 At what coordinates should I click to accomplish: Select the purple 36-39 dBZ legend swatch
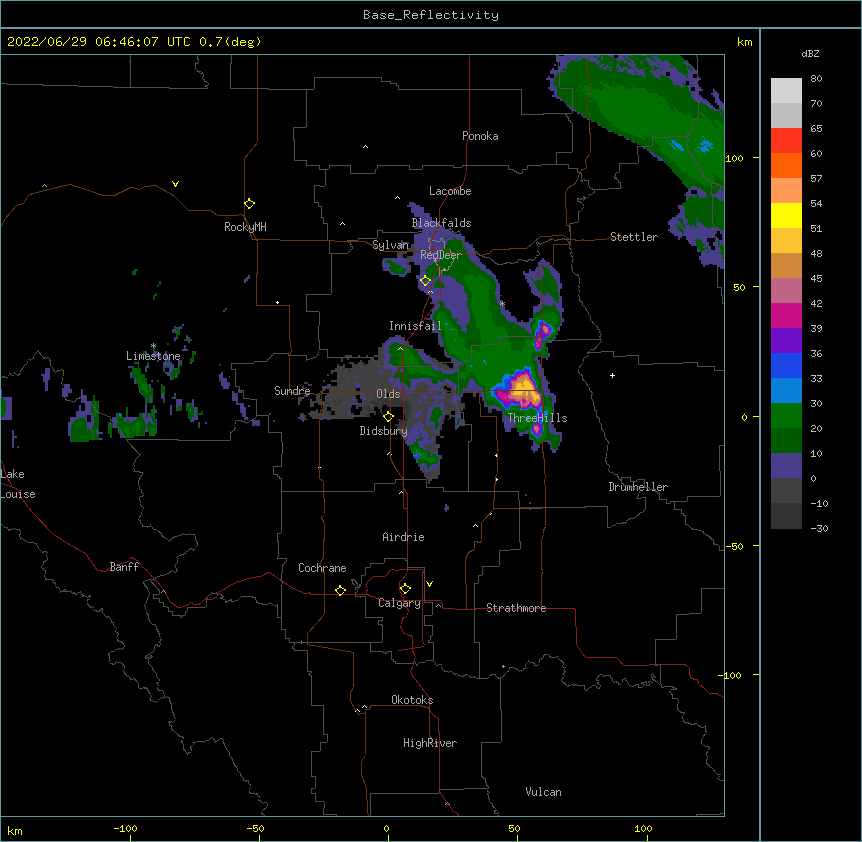786,341
